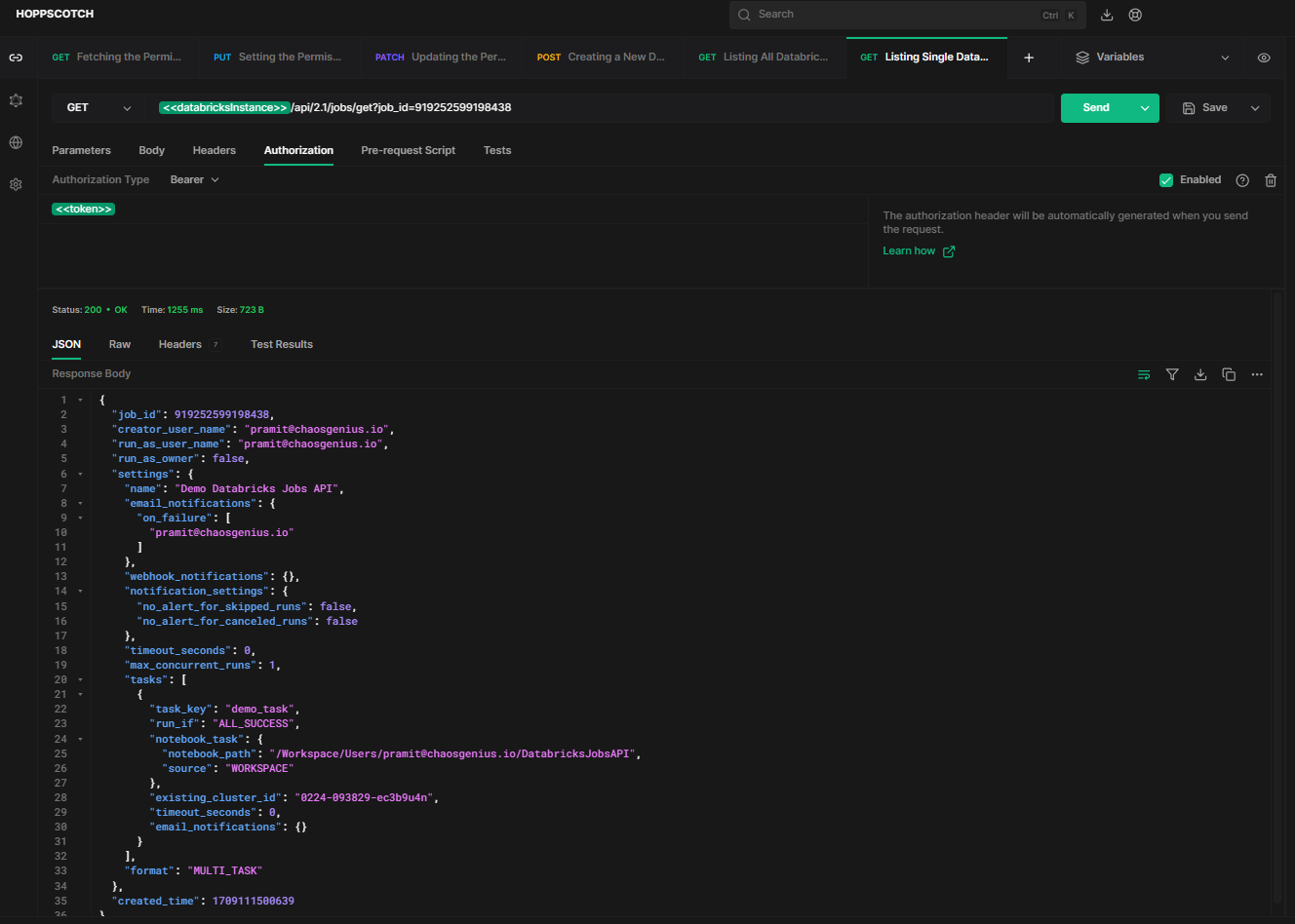Filter the JSON response body

point(1172,373)
